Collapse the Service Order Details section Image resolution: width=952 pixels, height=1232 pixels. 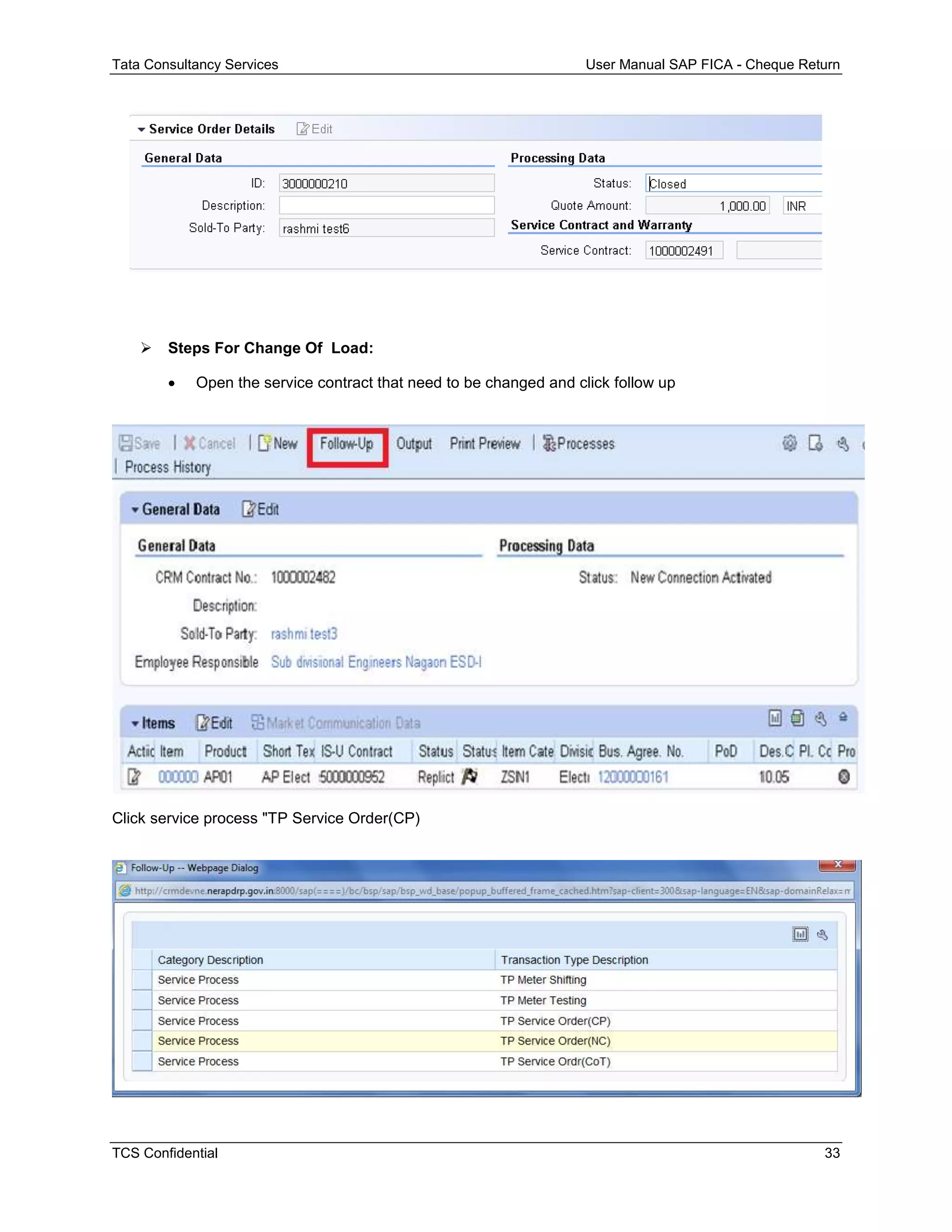click(x=141, y=130)
